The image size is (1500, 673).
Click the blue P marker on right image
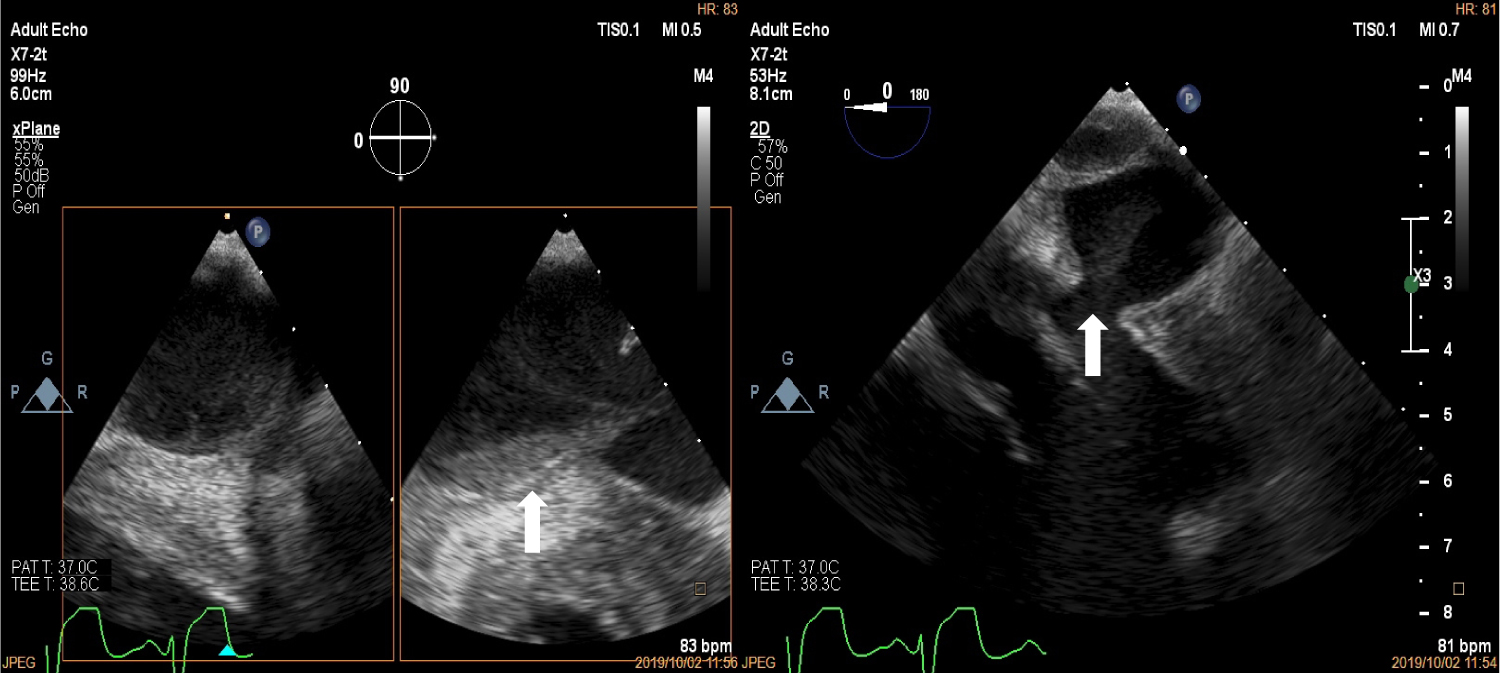(1188, 98)
